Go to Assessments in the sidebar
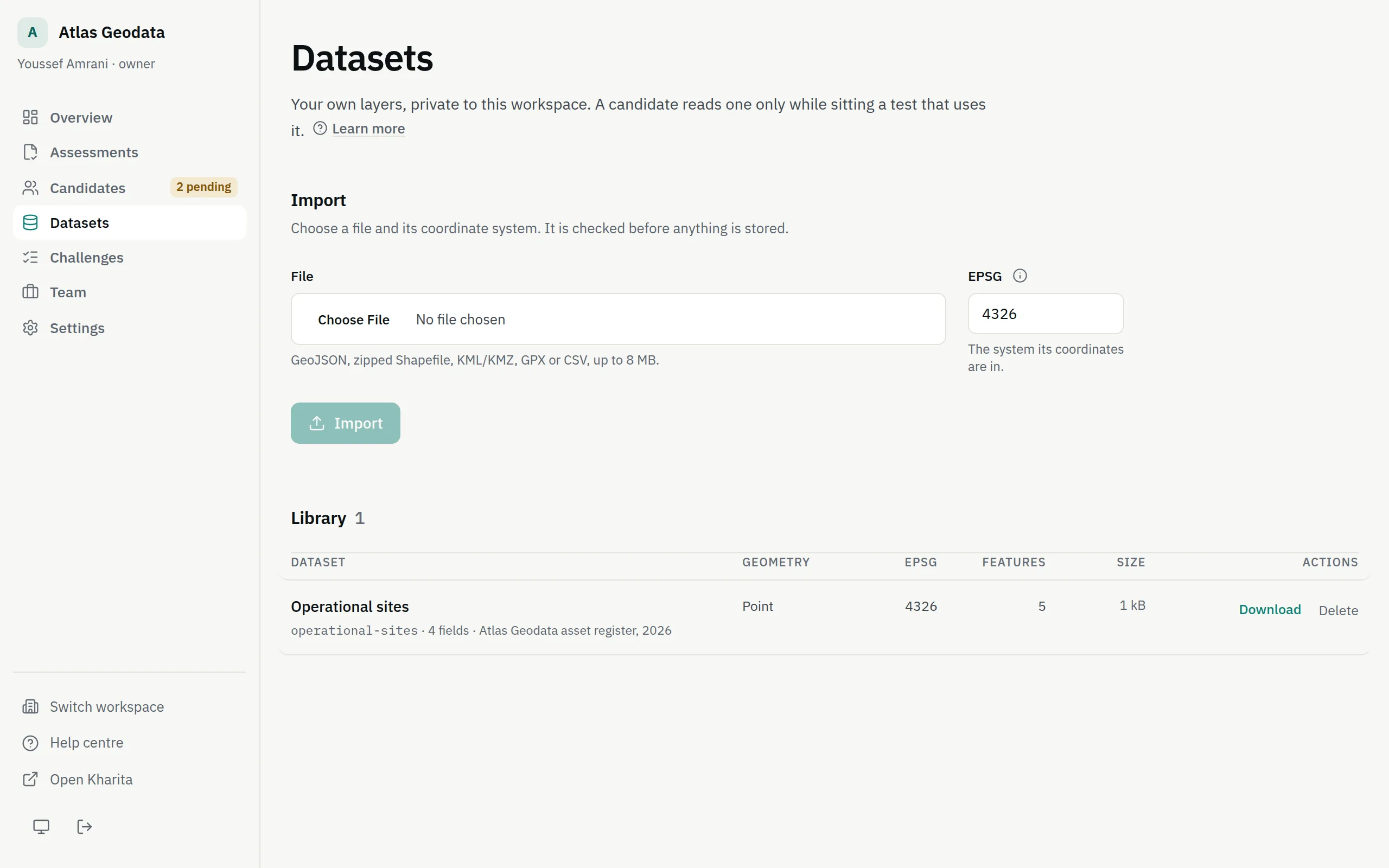Viewport: 1389px width, 868px height. coord(130,152)
